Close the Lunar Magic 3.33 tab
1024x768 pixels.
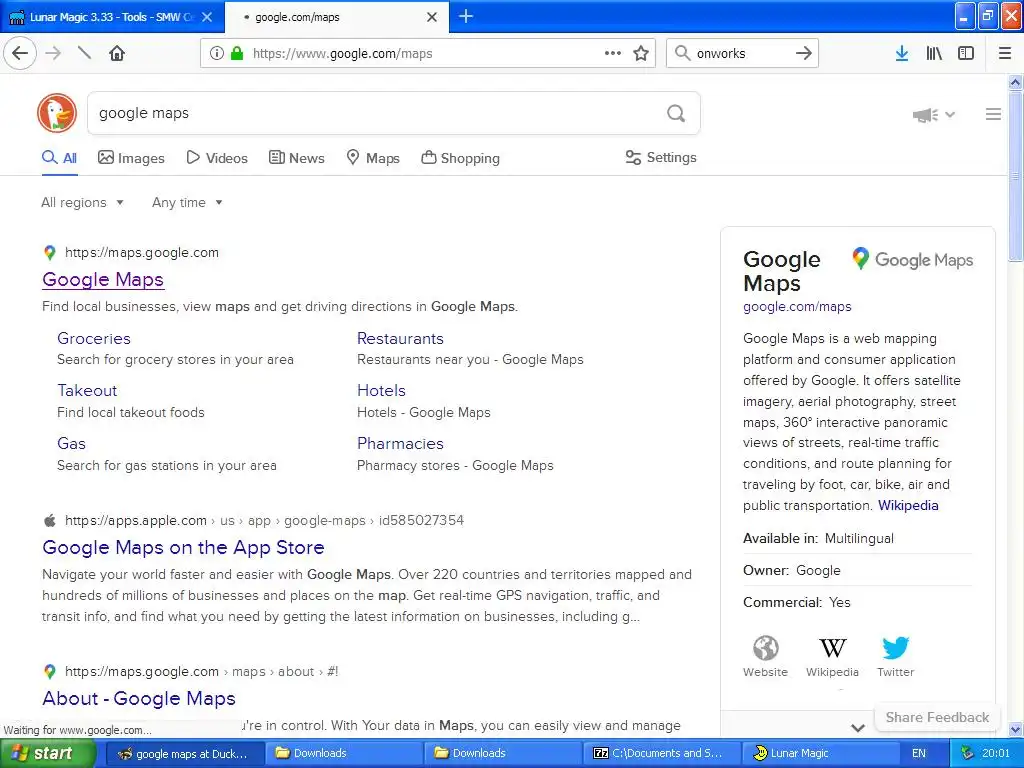[x=207, y=17]
